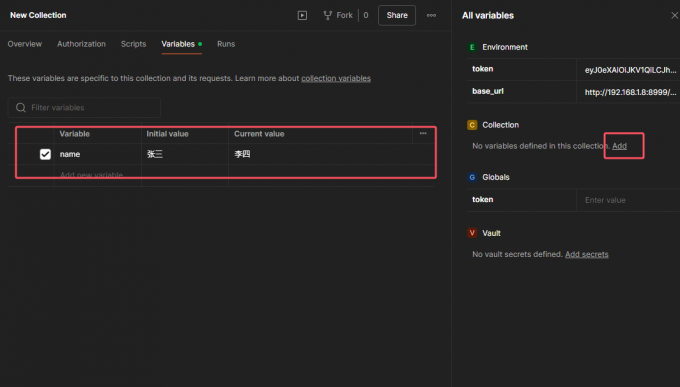Click the Collection C badge icon
680x387 pixels.
(472, 125)
